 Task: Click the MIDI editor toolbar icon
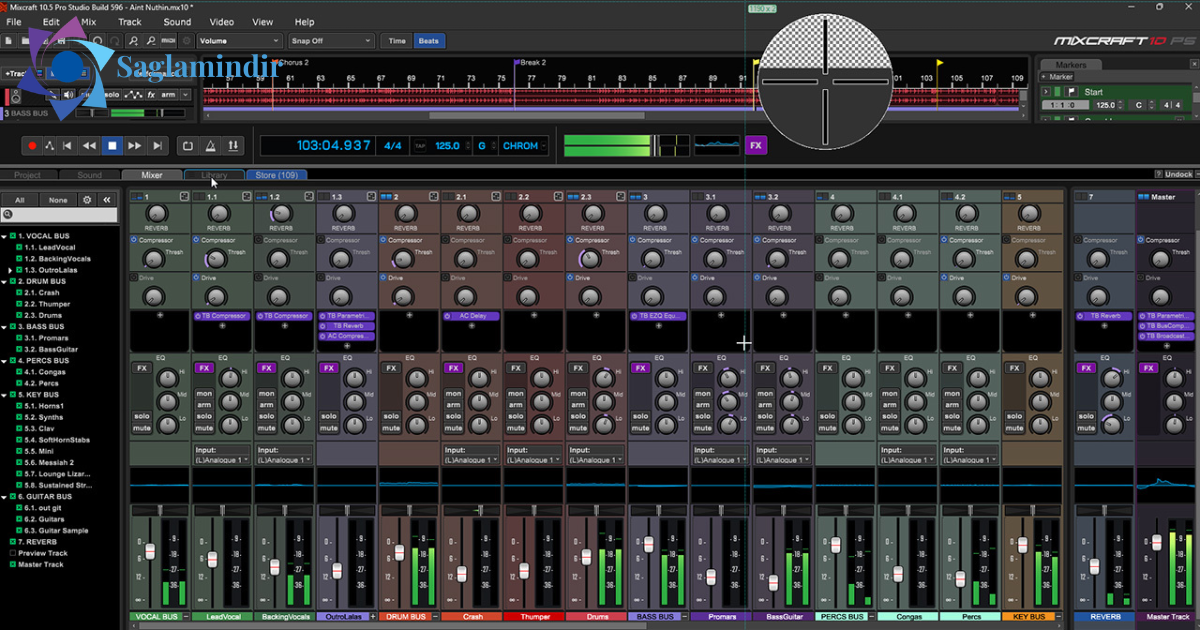point(167,41)
